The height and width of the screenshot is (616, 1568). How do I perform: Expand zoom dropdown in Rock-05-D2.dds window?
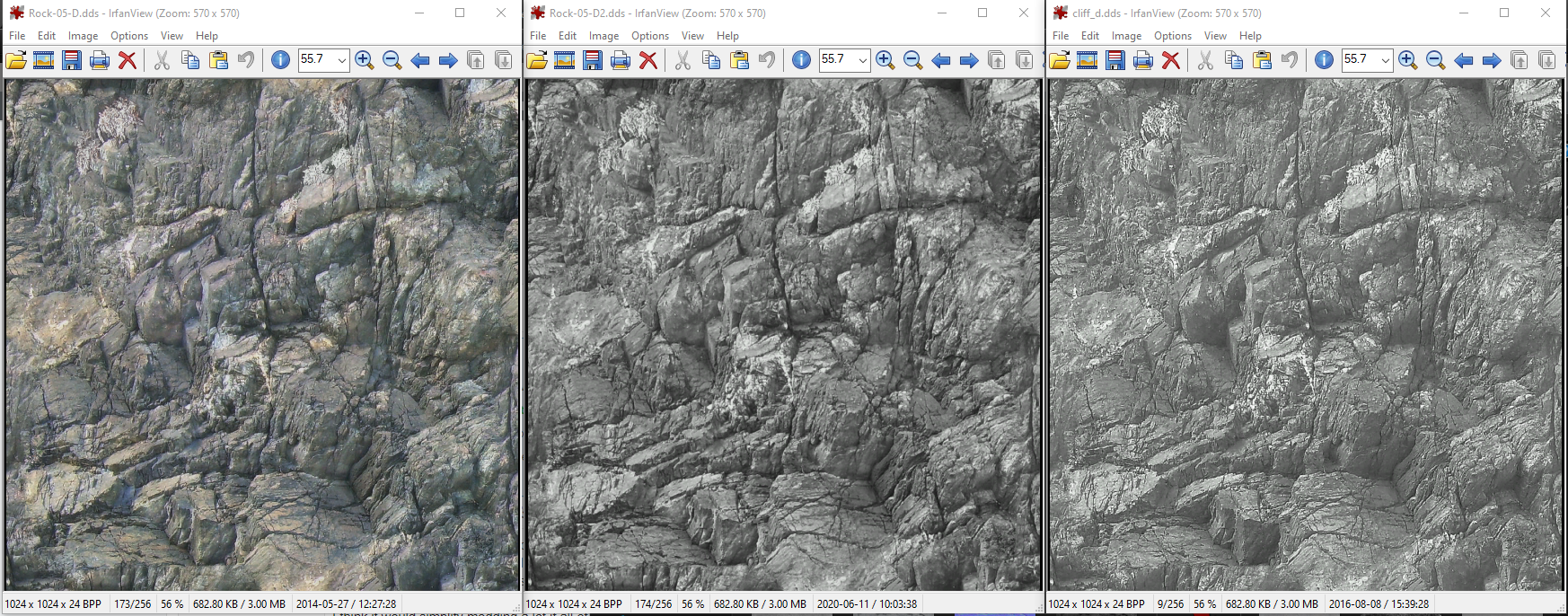[862, 60]
